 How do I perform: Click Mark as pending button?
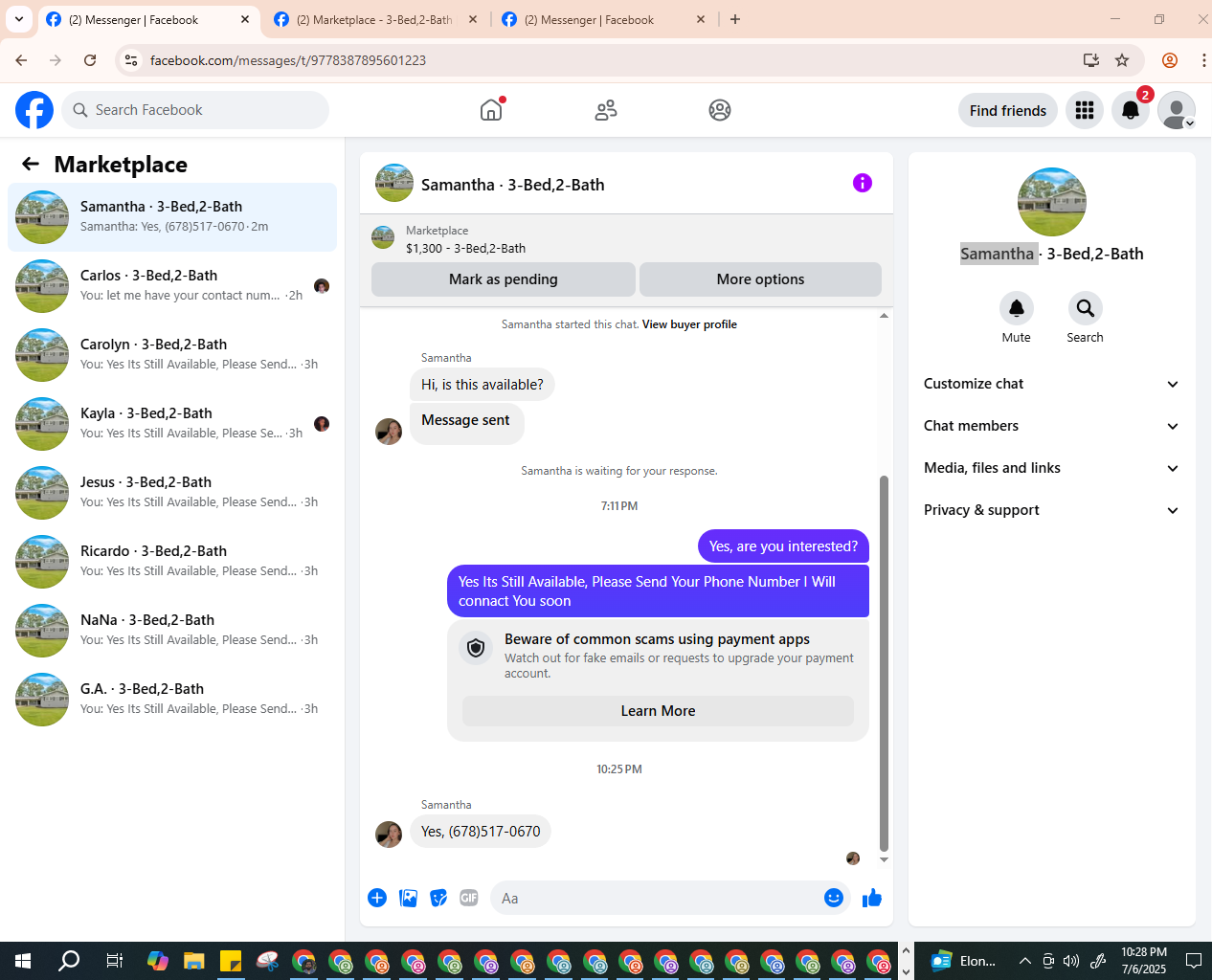coord(504,279)
